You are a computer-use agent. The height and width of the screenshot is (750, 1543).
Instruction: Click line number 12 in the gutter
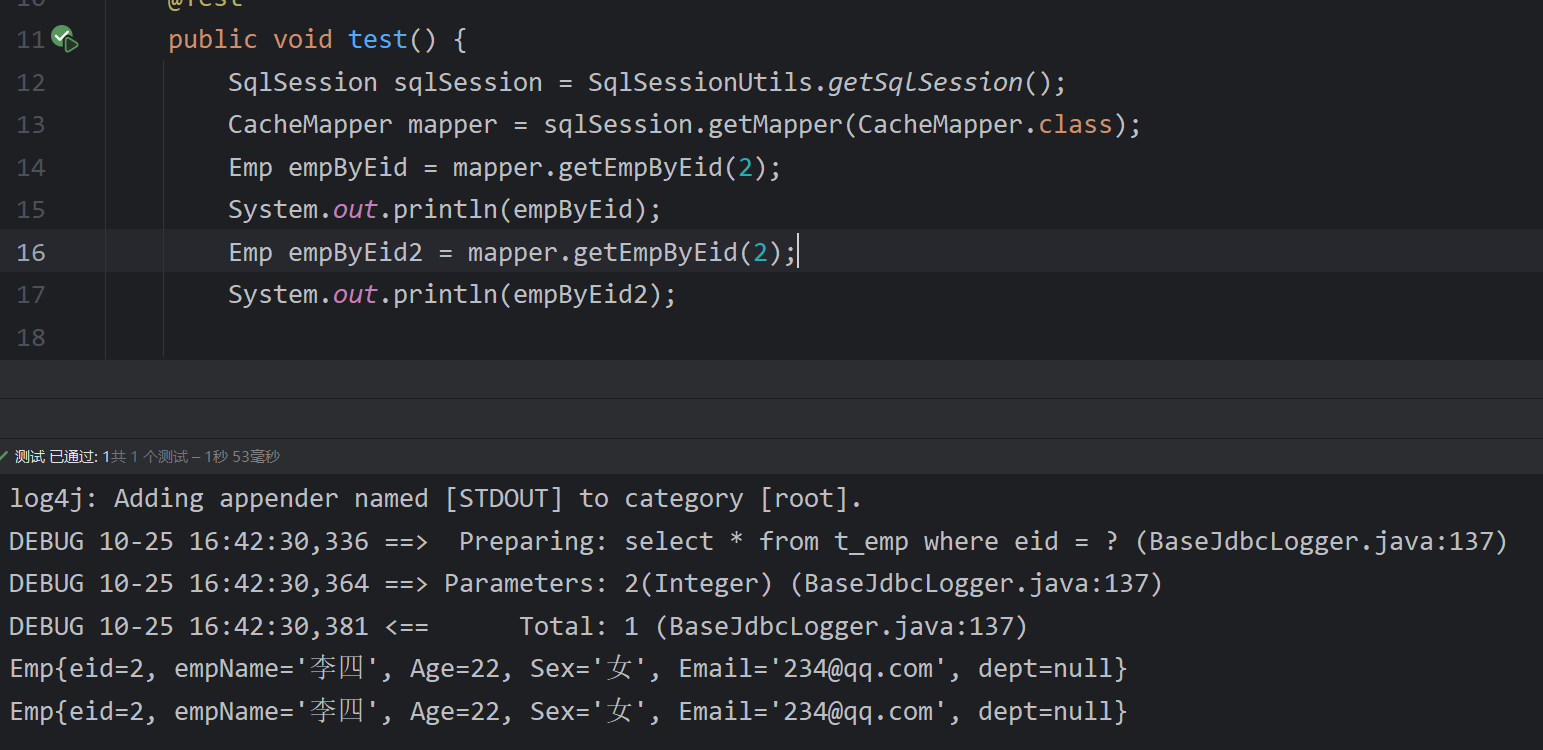[31, 82]
